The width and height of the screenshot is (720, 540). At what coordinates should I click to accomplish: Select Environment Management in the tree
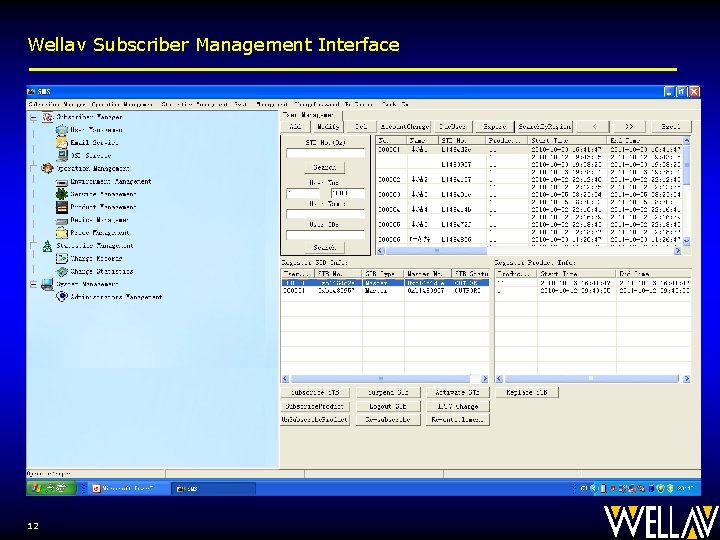tap(111, 181)
